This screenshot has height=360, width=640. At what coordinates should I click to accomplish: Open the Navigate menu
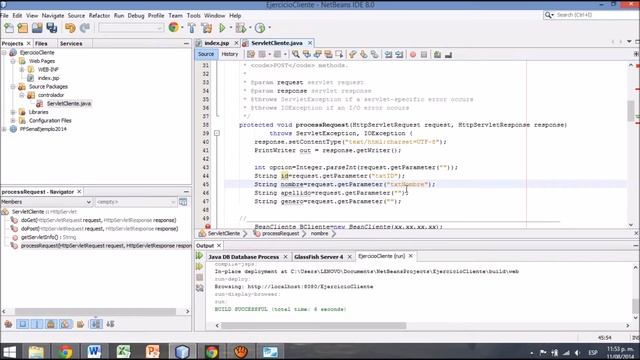(x=53, y=16)
